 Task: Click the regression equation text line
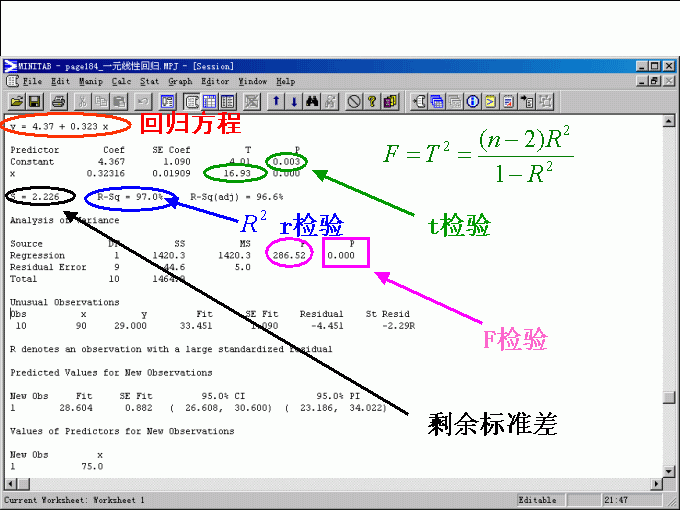[60, 127]
